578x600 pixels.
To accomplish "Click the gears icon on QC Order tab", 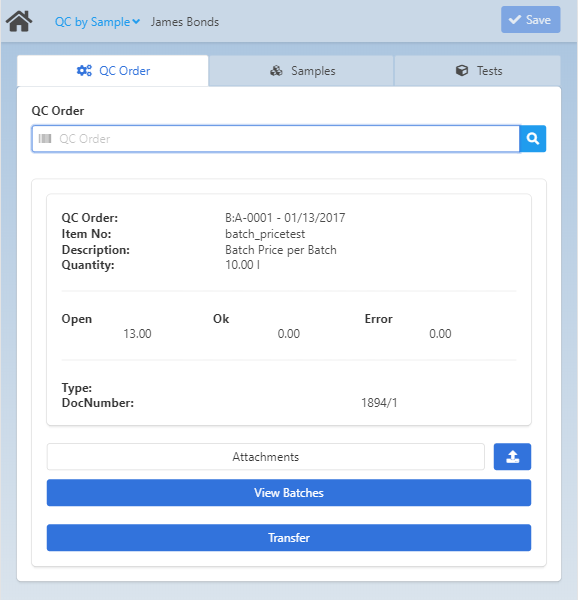I will tap(84, 70).
